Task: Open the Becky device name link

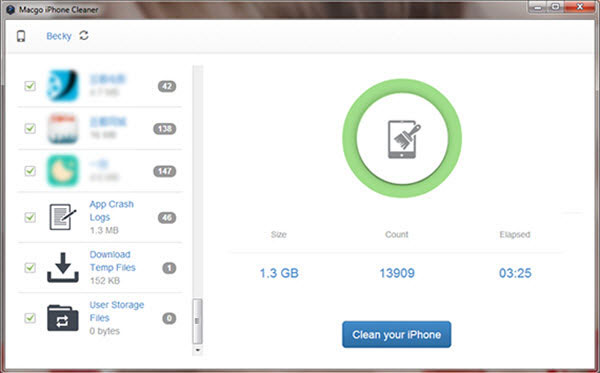Action: (x=59, y=36)
